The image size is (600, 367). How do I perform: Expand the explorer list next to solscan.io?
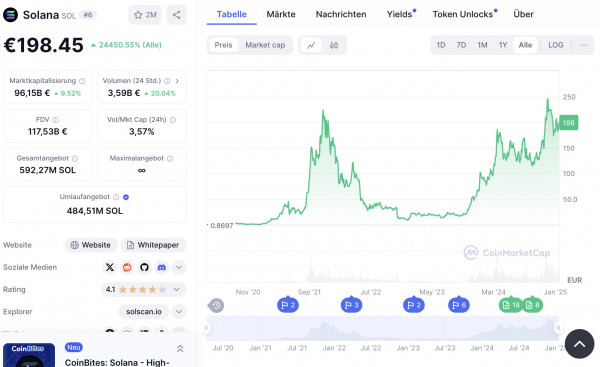tap(179, 312)
